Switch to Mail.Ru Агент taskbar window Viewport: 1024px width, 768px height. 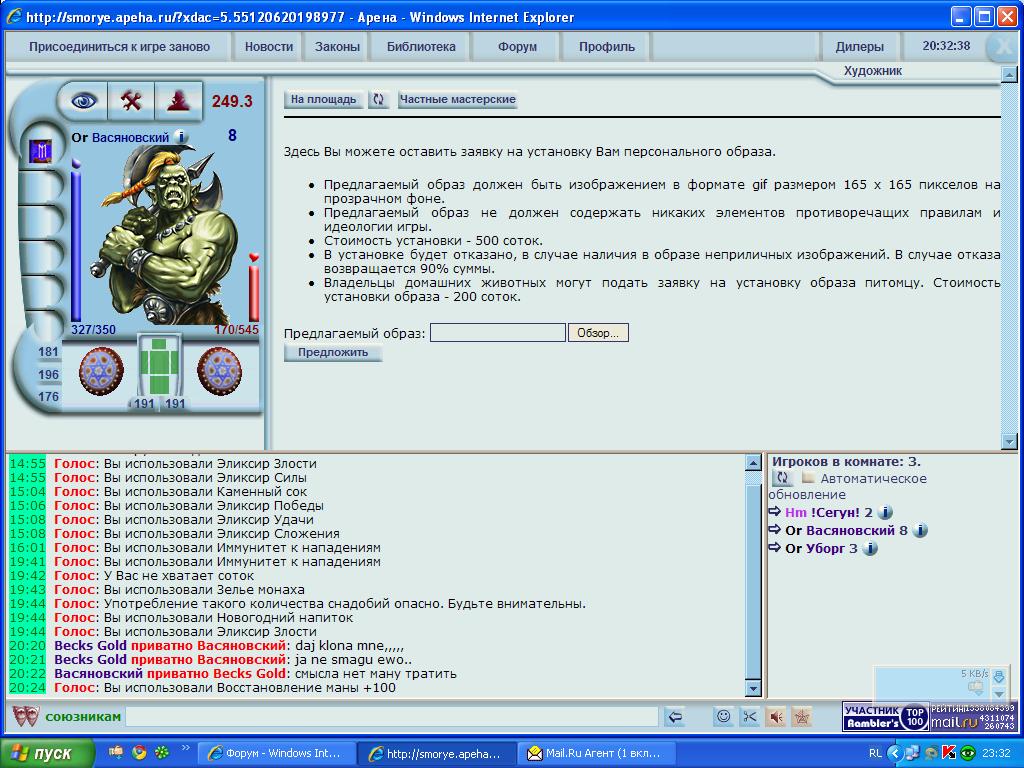coord(596,753)
